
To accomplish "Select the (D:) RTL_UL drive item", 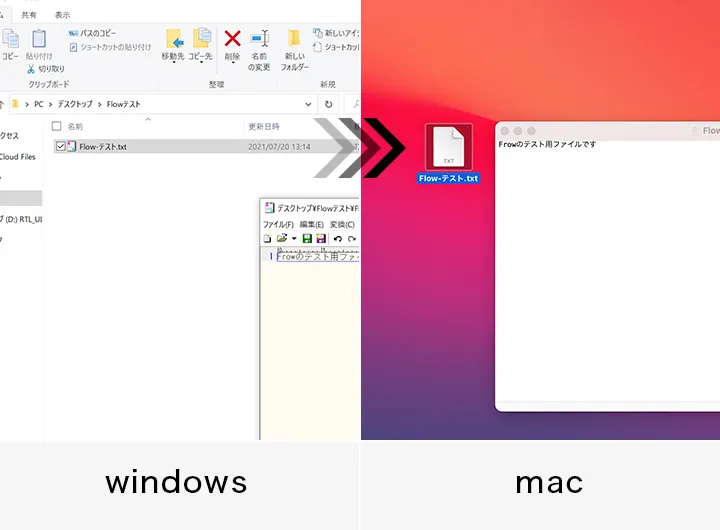I will (x=21, y=219).
